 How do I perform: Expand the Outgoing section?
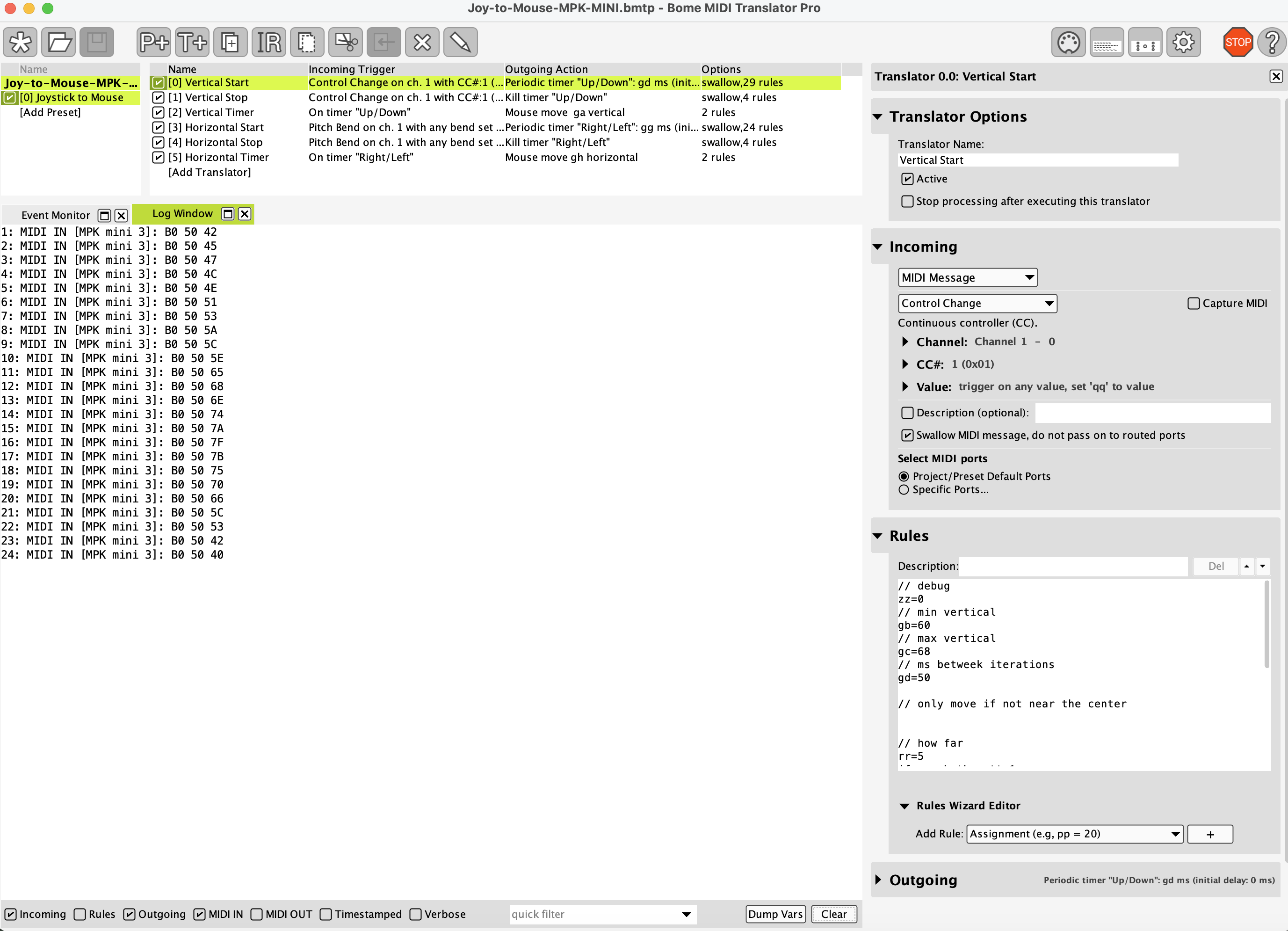(878, 880)
